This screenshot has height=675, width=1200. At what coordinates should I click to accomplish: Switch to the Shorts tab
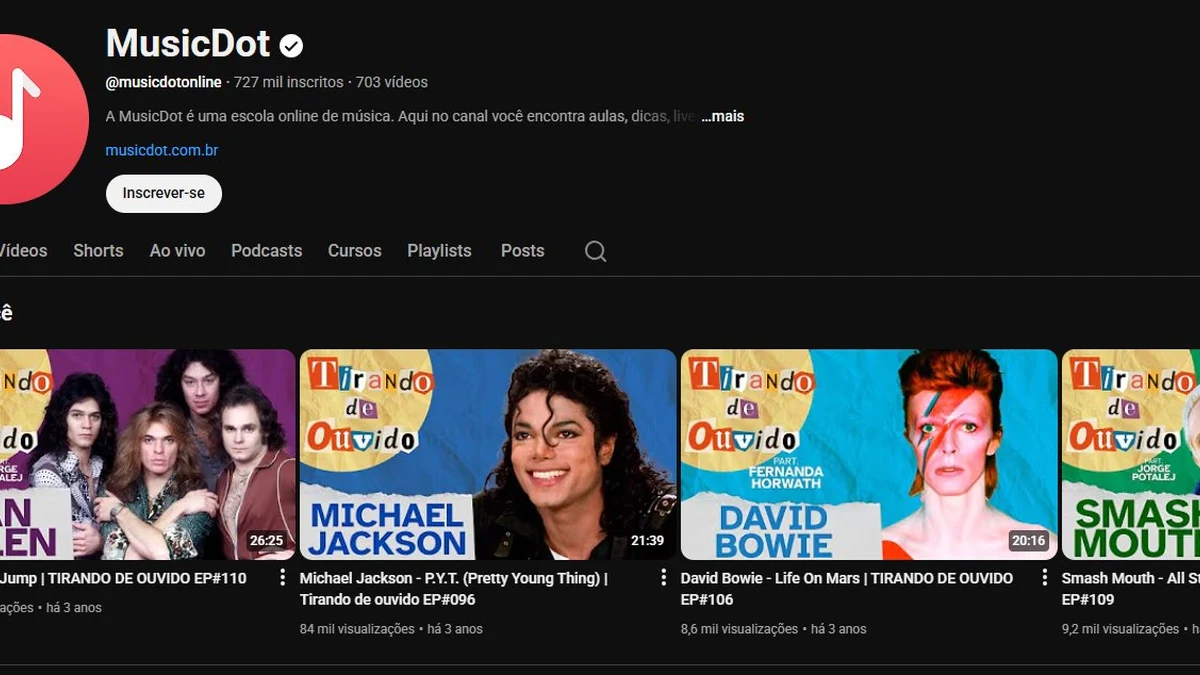click(98, 251)
